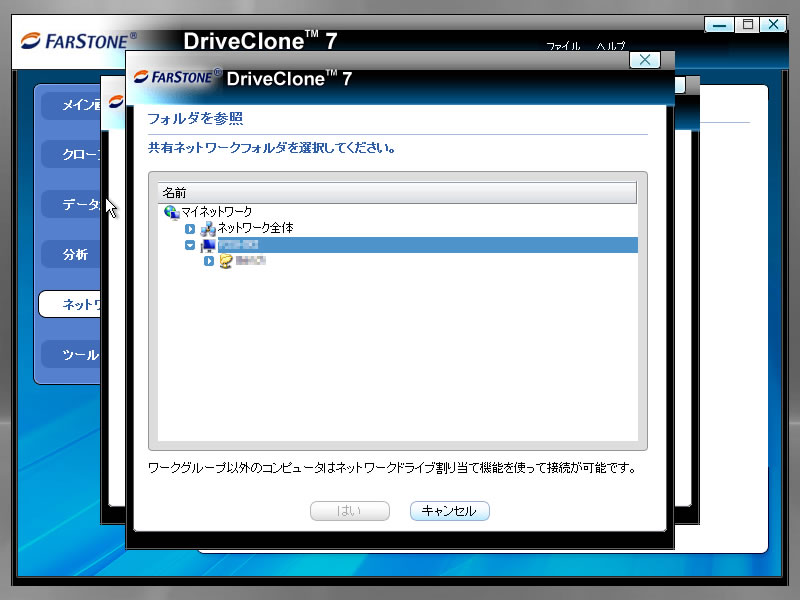Viewport: 800px width, 600px height.
Task: Close the DriveClone main window
Action: pyautogui.click(x=773, y=24)
